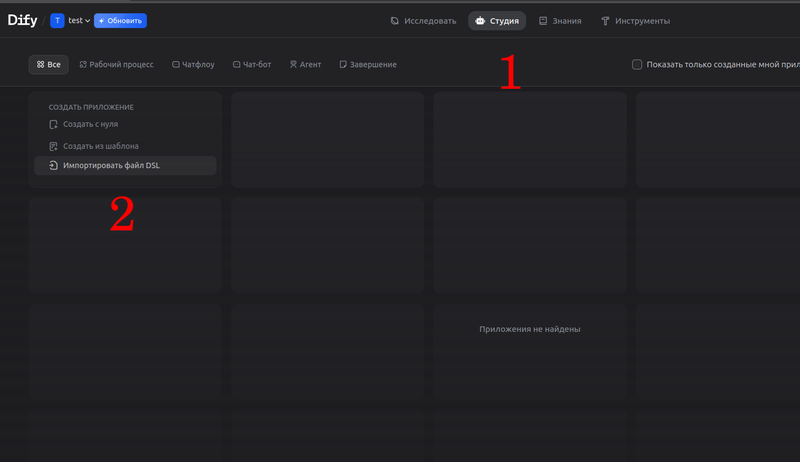Viewport: 800px width, 462px height.
Task: Click the chevron arrow next to test
Action: [88, 20]
